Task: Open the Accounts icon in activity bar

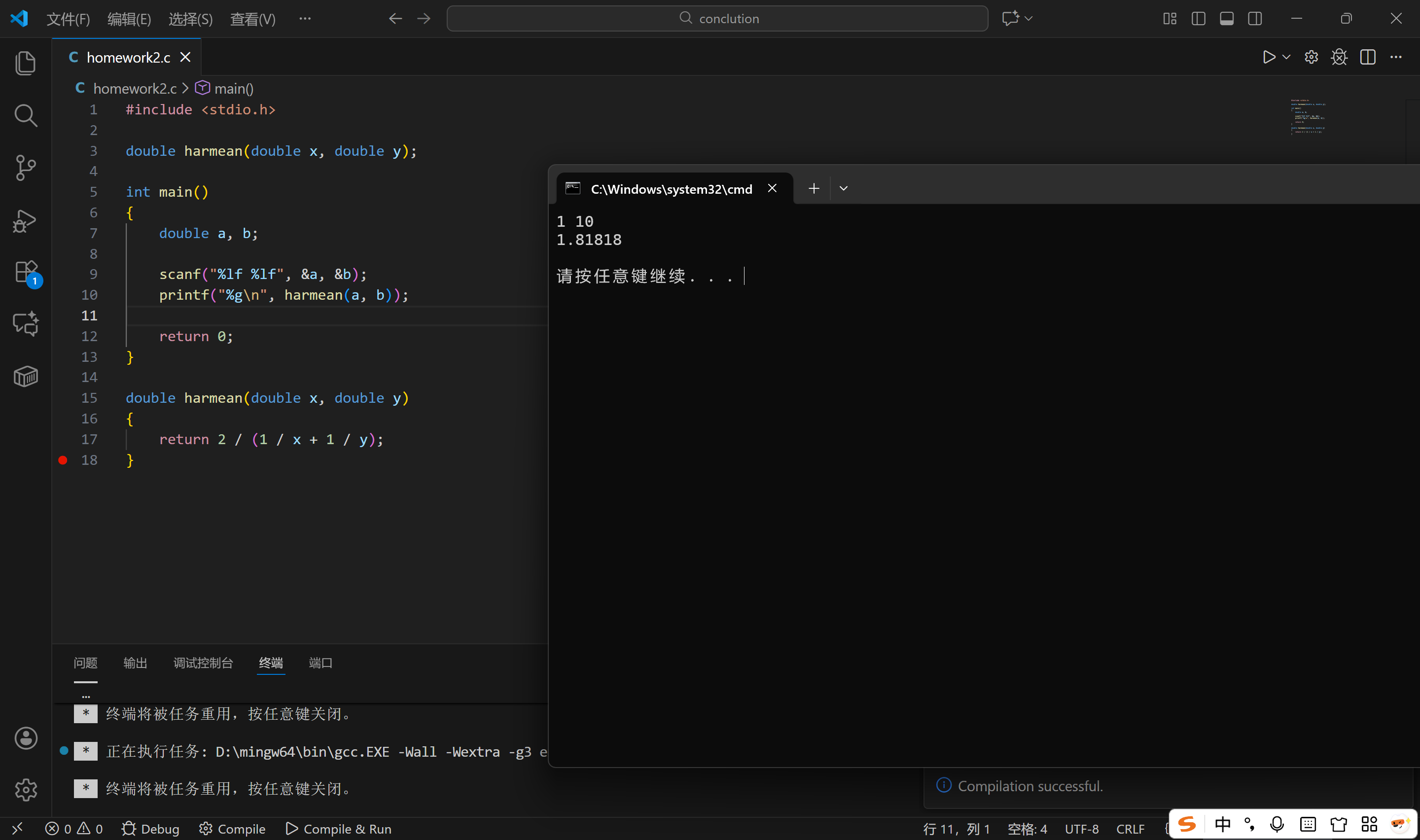Action: pos(26,738)
